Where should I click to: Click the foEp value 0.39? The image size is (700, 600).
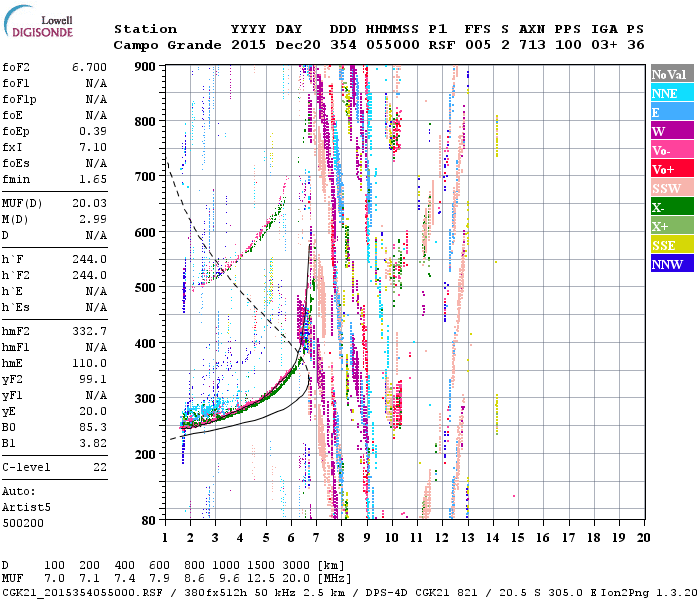tap(93, 131)
